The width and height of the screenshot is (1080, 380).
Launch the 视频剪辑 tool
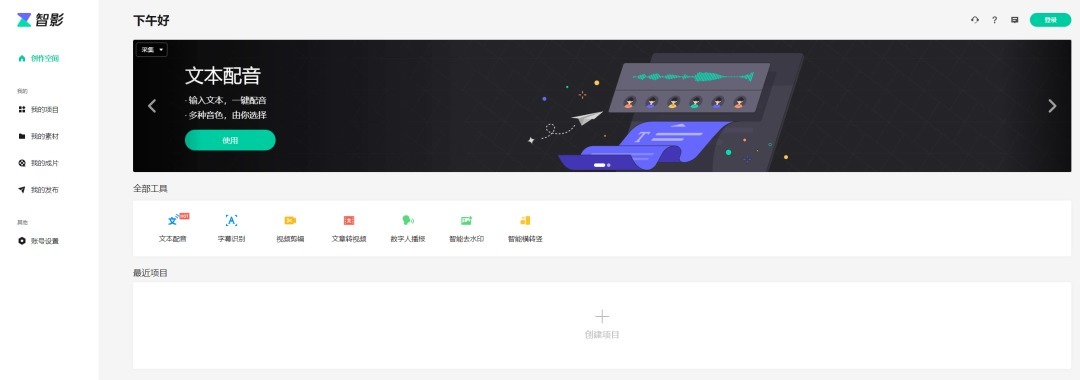coord(290,229)
